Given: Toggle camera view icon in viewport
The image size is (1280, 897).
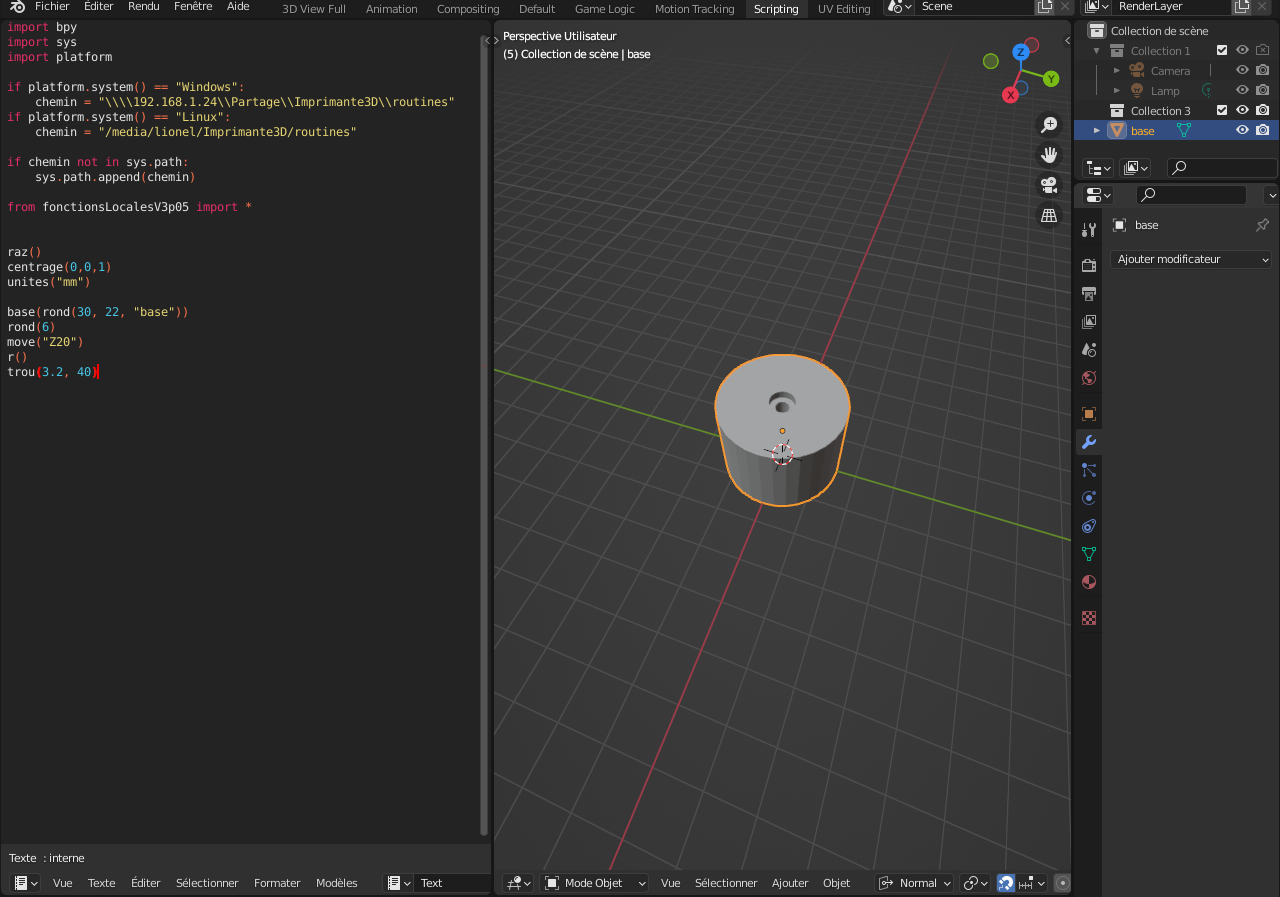Looking at the screenshot, I should [x=1049, y=185].
